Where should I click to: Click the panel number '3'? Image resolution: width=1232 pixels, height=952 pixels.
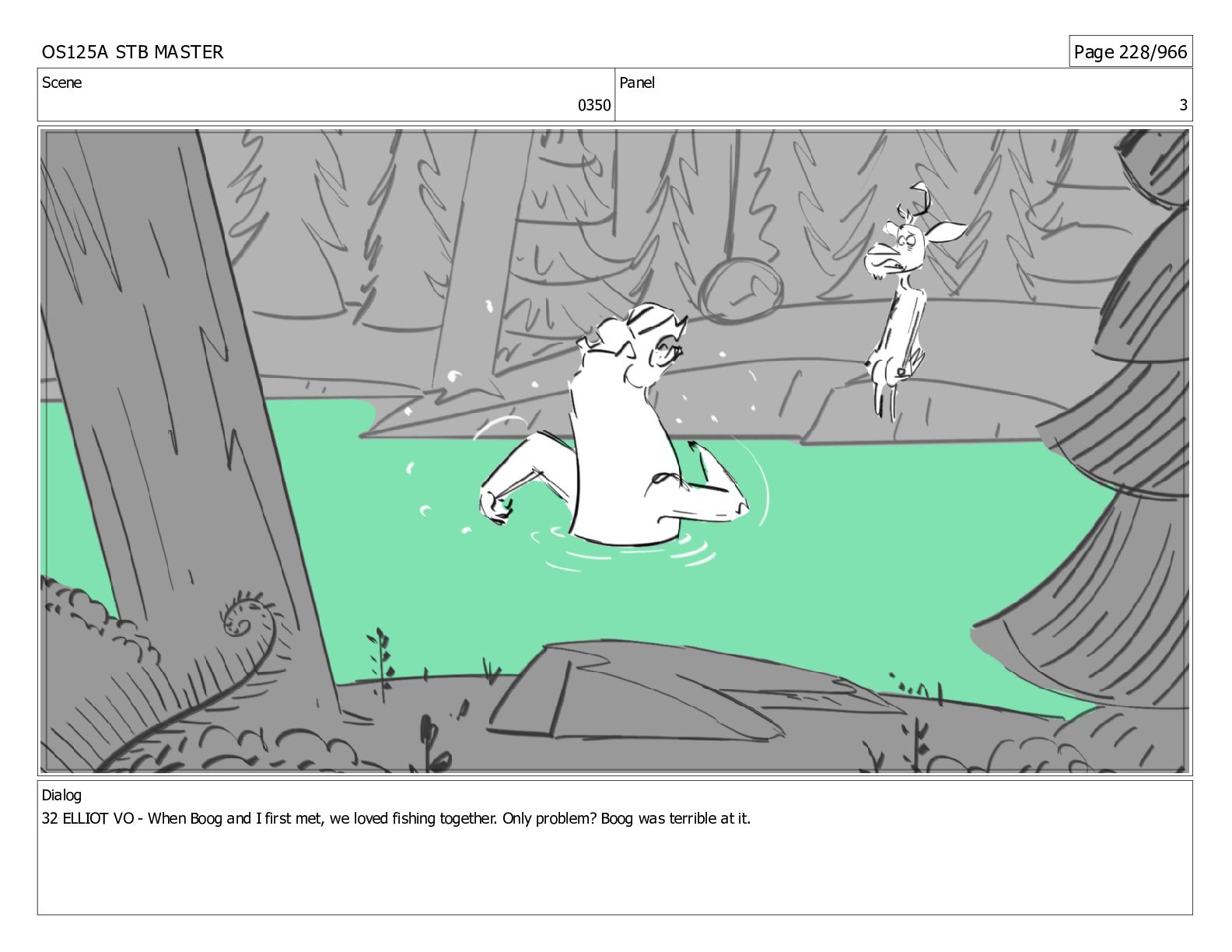[x=1183, y=105]
